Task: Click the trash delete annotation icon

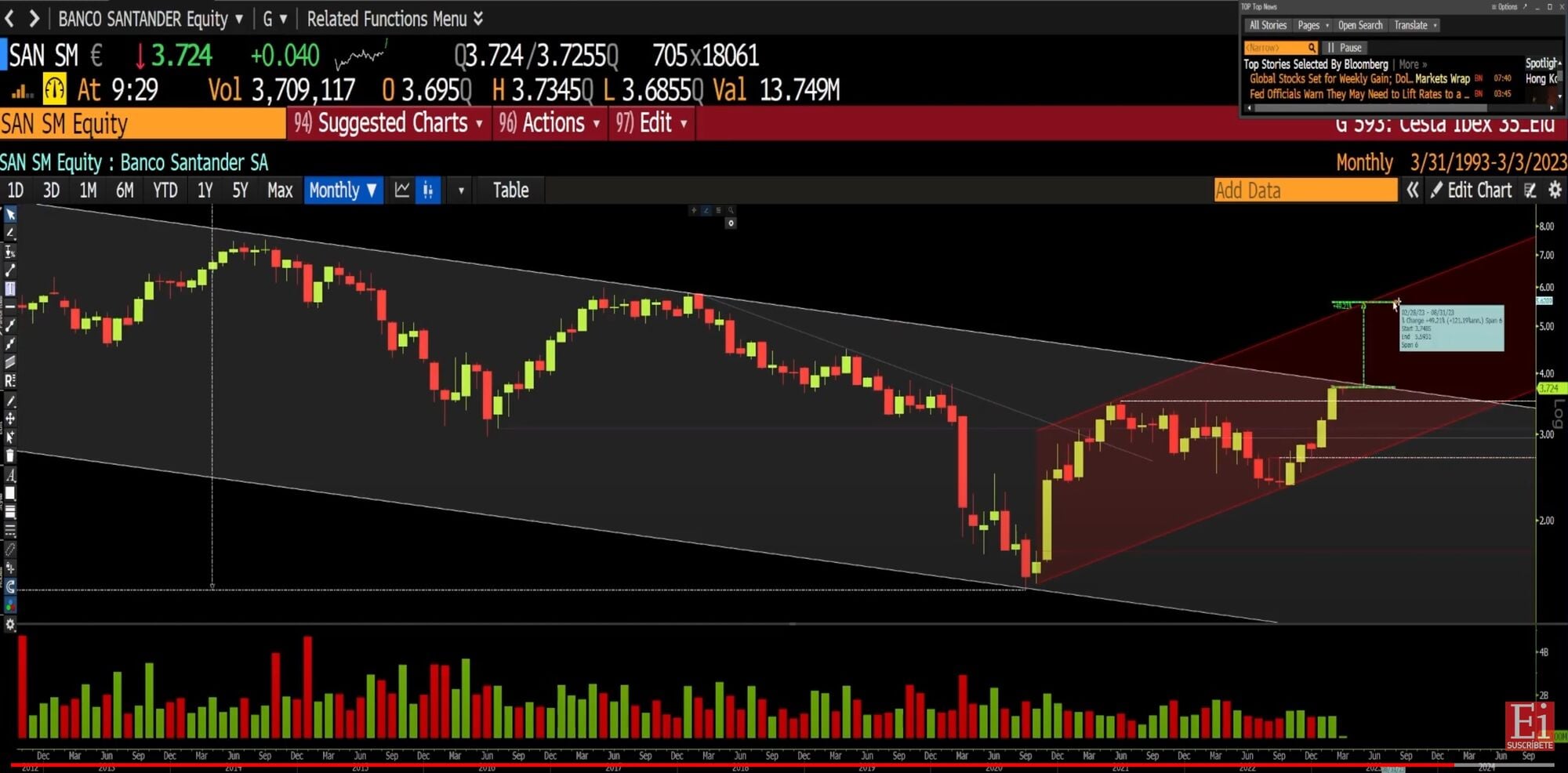Action: coord(10,455)
